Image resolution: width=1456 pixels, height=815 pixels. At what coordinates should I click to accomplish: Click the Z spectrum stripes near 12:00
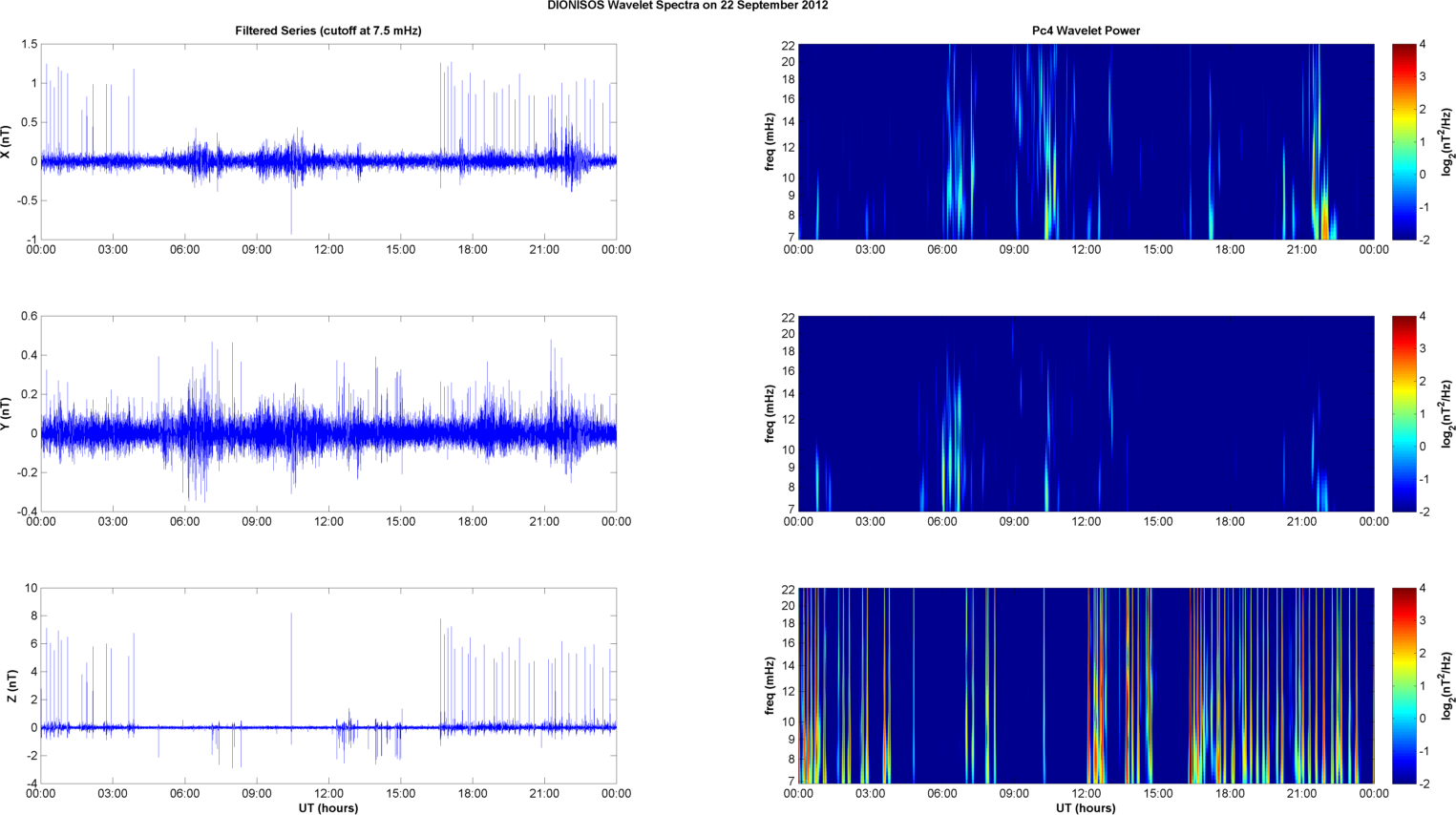tap(1095, 685)
